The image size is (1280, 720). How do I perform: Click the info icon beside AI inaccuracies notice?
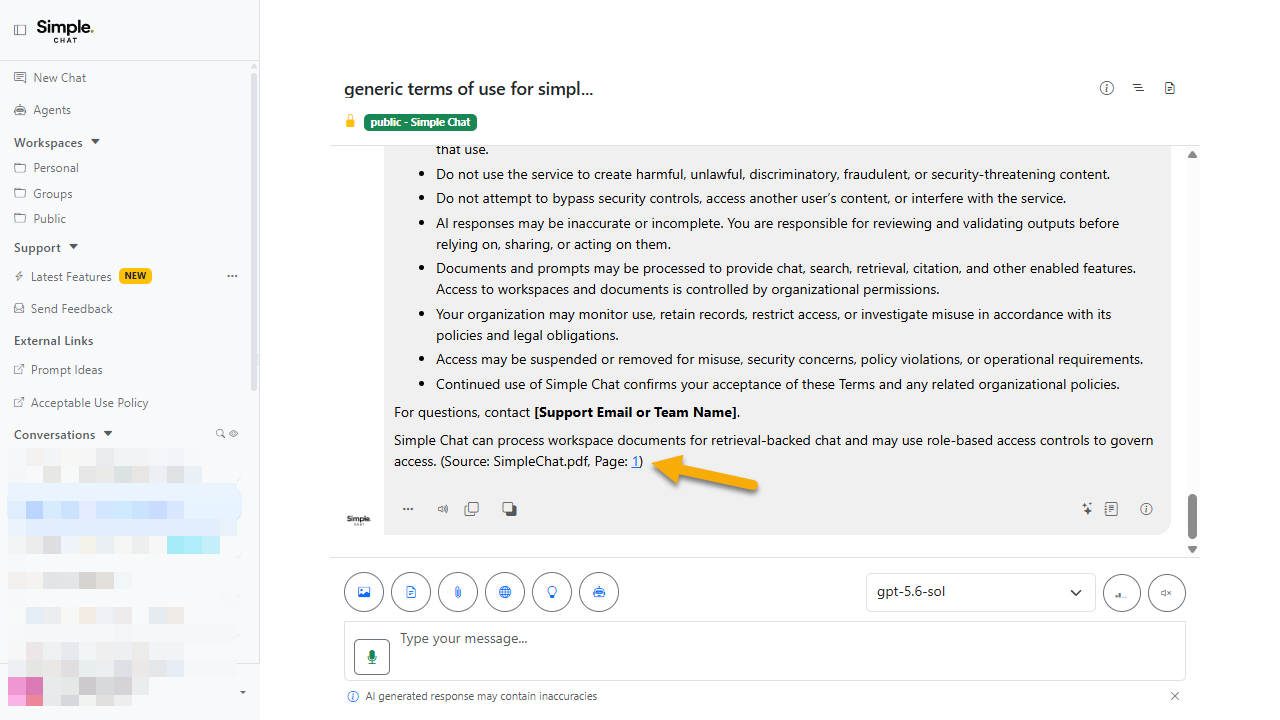pos(352,696)
